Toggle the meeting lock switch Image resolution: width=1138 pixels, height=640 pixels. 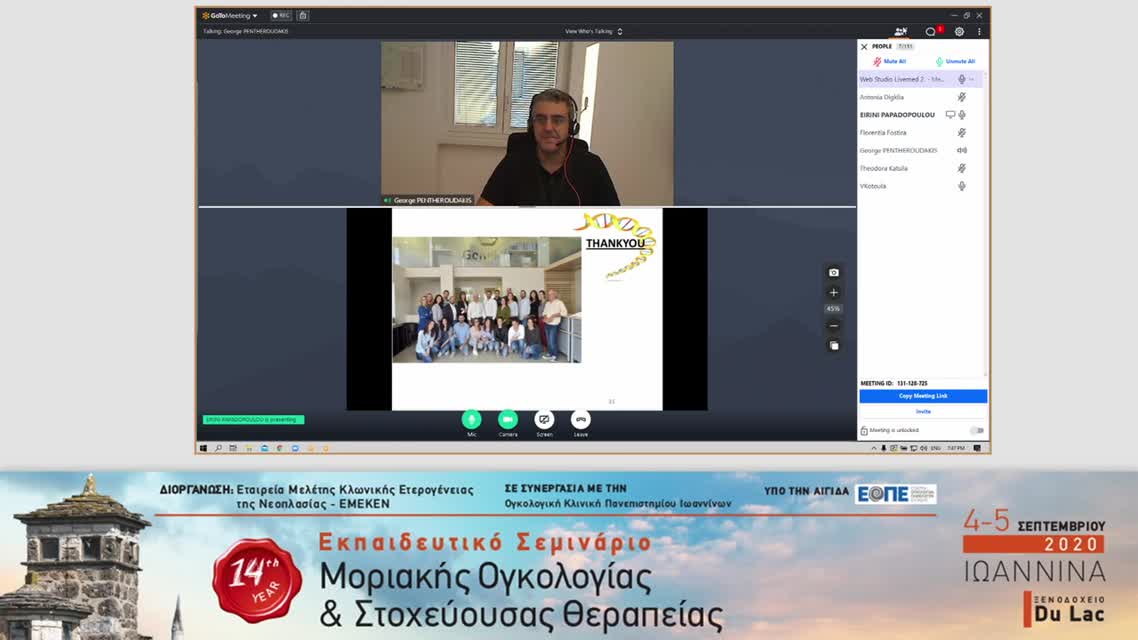(976, 431)
